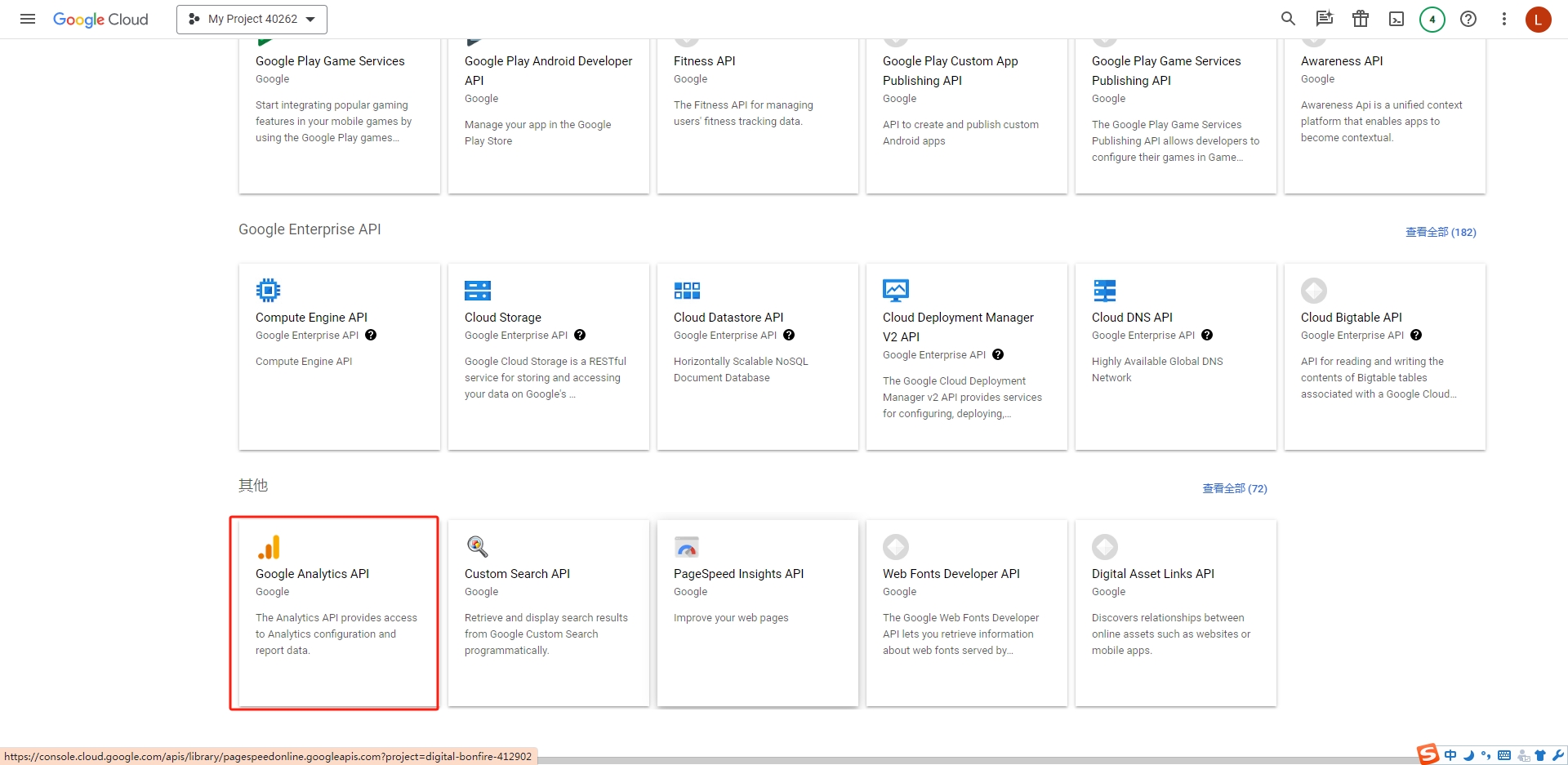The image size is (1568, 765).
Task: Click the Cloud Bigtable API gray icon
Action: tap(1314, 290)
